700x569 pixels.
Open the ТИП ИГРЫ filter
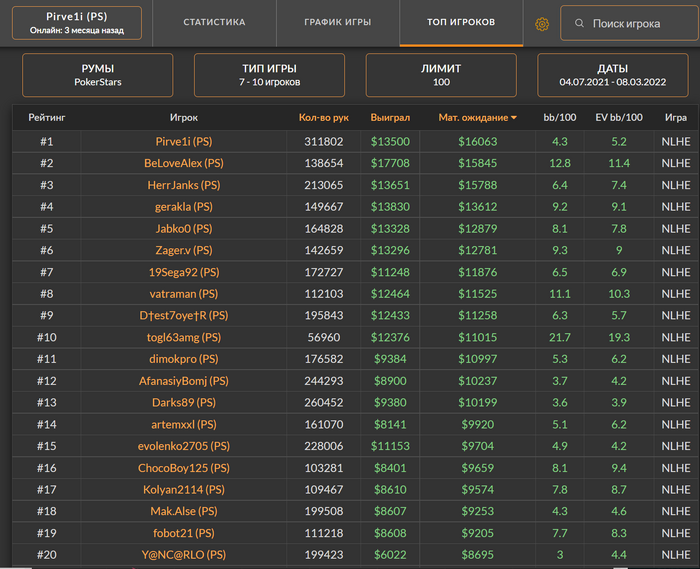pos(269,75)
